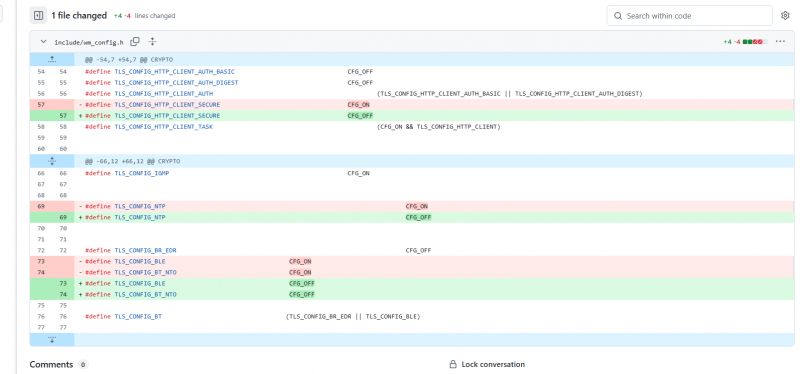Click the comments count badge 0
Viewport: 800px width, 374px height.
[83, 365]
